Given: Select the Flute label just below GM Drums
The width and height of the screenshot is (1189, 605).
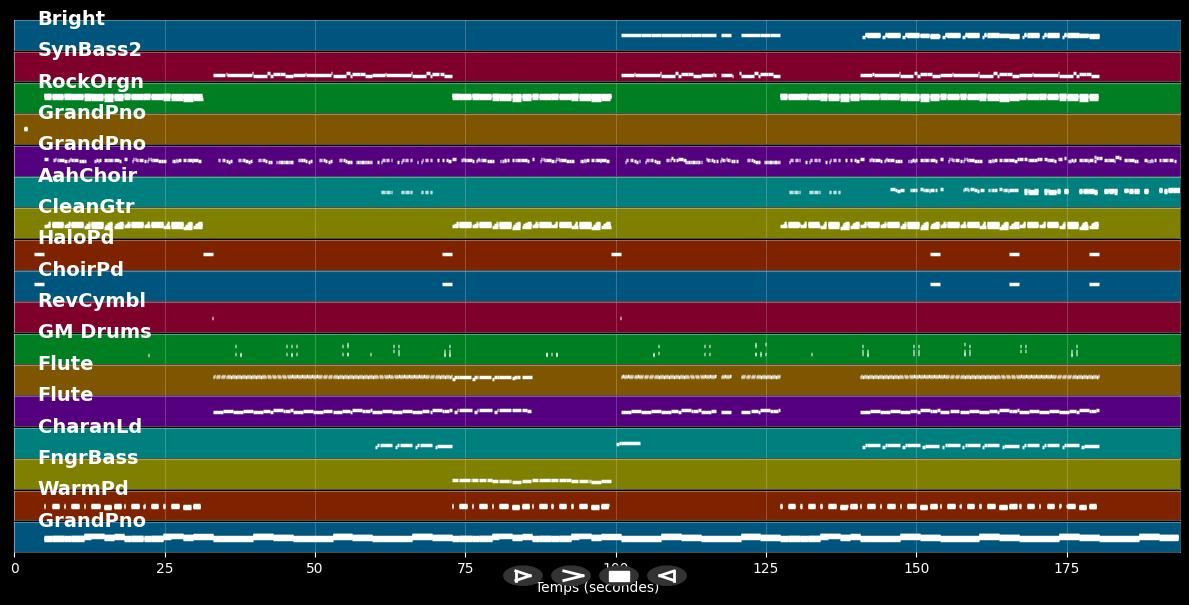Looking at the screenshot, I should tap(65, 363).
